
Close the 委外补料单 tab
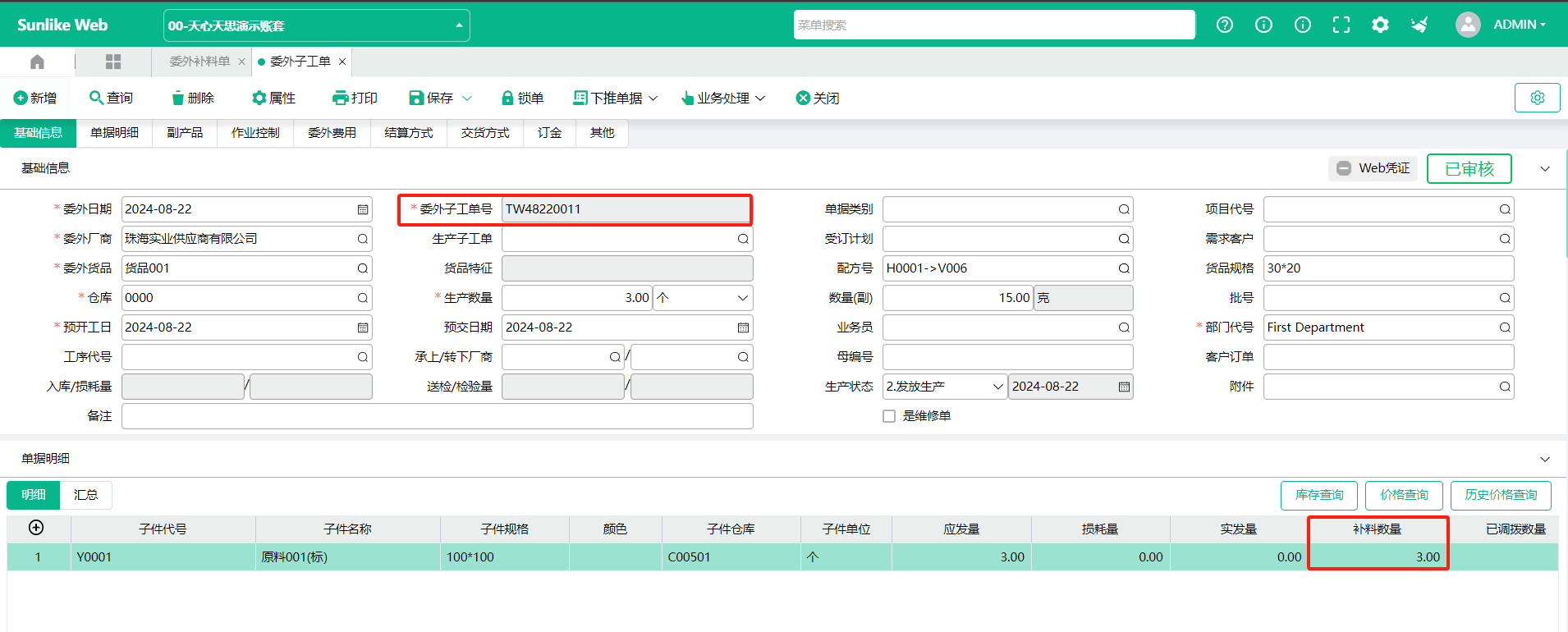tap(241, 62)
